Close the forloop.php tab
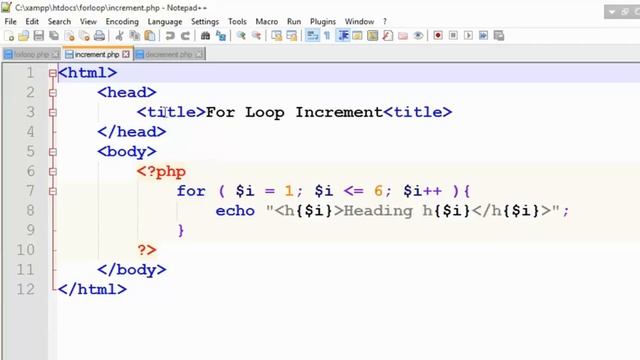The height and width of the screenshot is (360, 640). pyautogui.click(x=55, y=54)
